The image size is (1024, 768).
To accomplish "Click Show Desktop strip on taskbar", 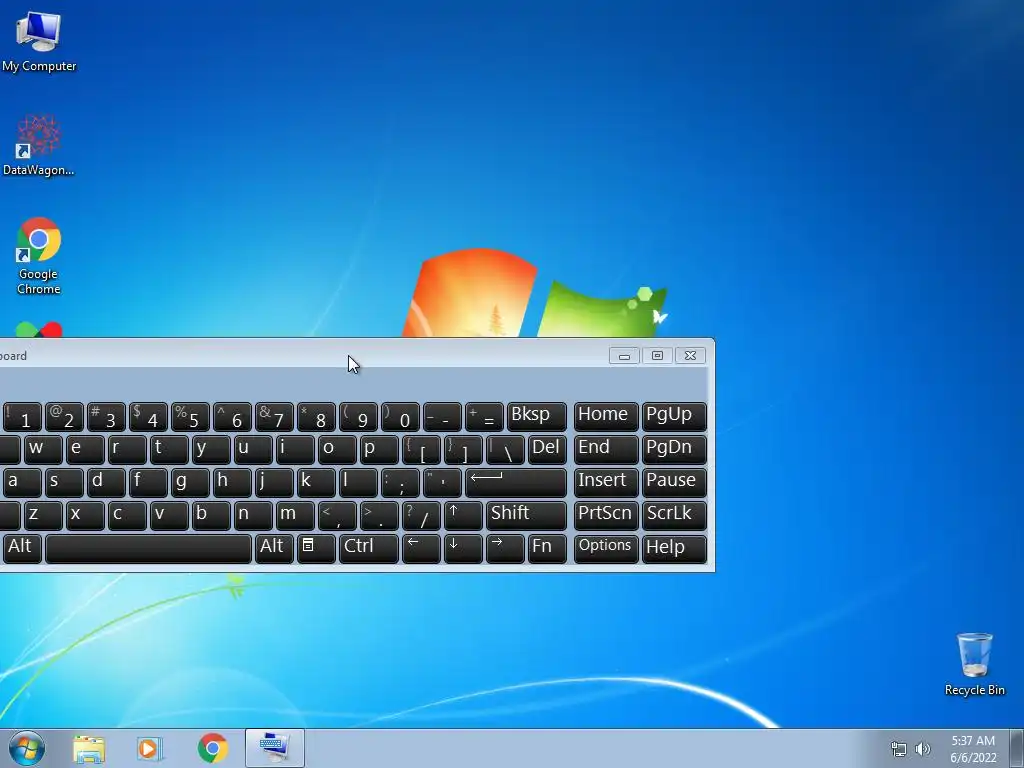I will [x=1017, y=748].
